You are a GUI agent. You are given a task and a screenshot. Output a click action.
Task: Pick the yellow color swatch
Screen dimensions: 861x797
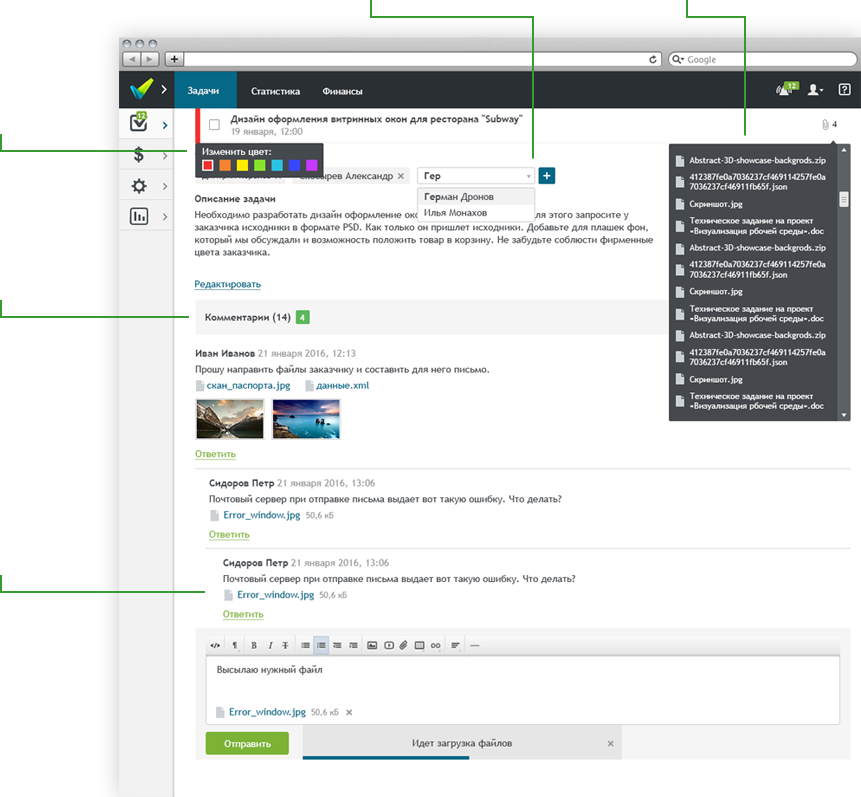point(242,165)
